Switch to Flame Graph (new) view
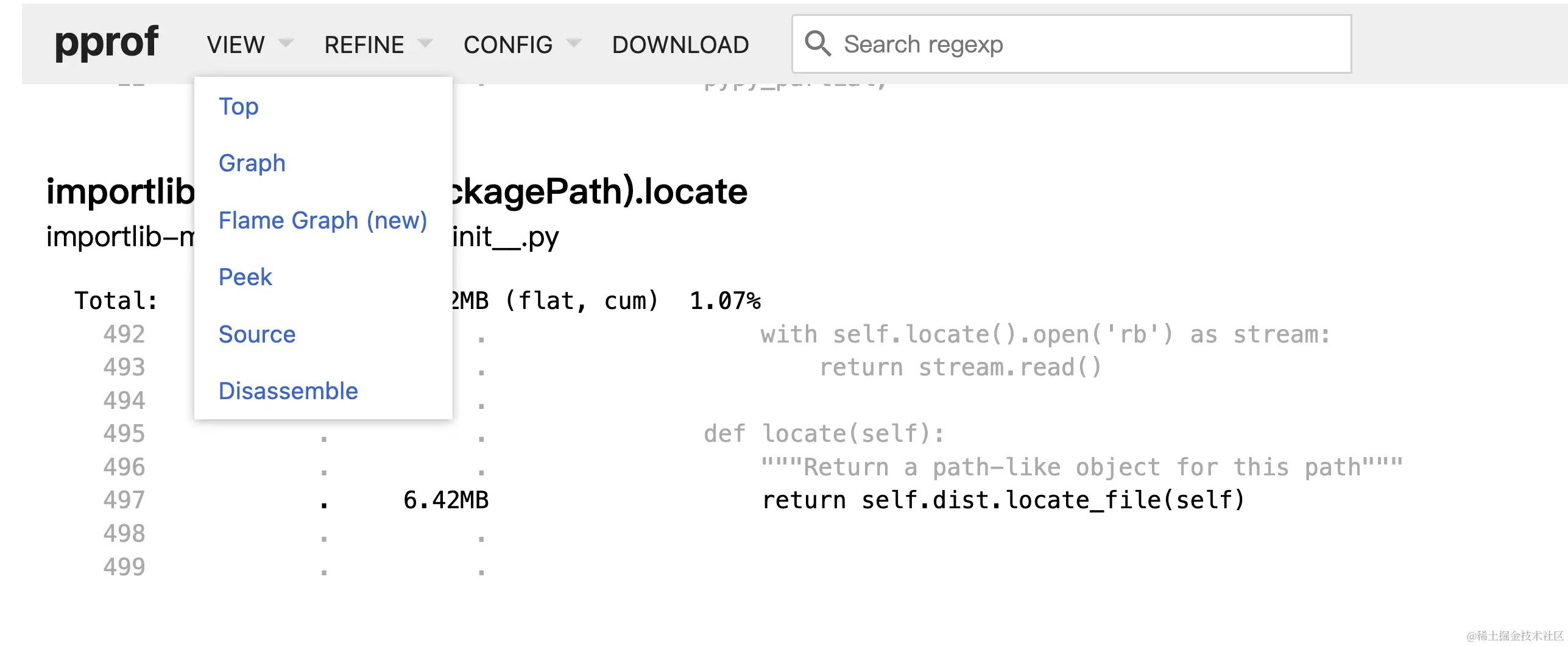 pyautogui.click(x=323, y=220)
